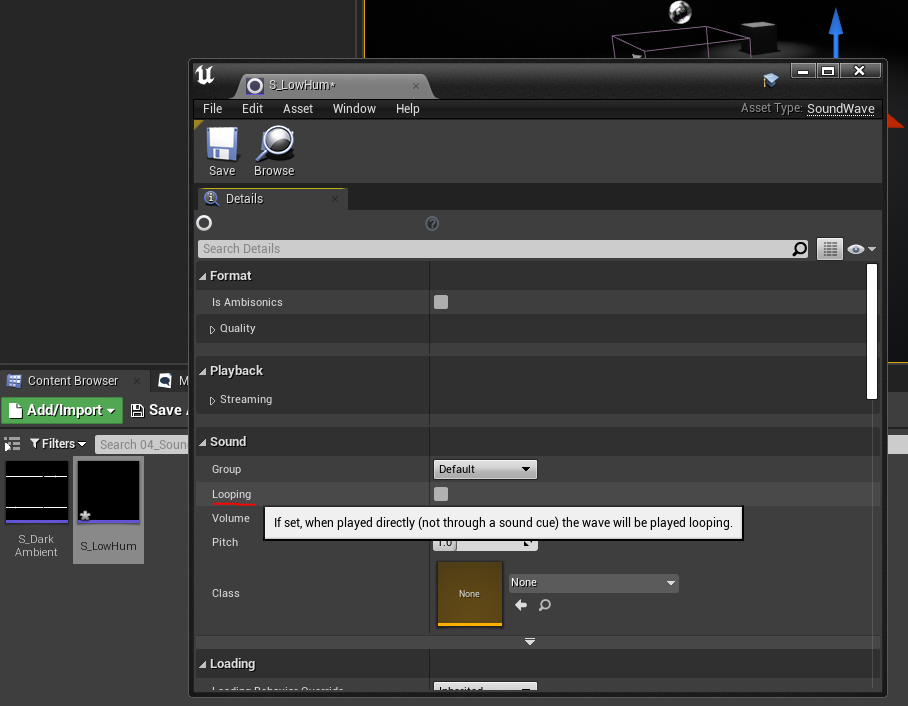908x706 pixels.
Task: Expand the Streaming property group
Action: coord(213,400)
